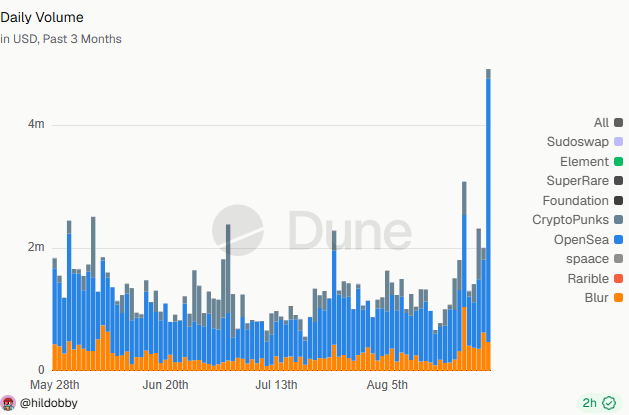The image size is (629, 415).
Task: Select the spaace legend label
Action: [587, 259]
